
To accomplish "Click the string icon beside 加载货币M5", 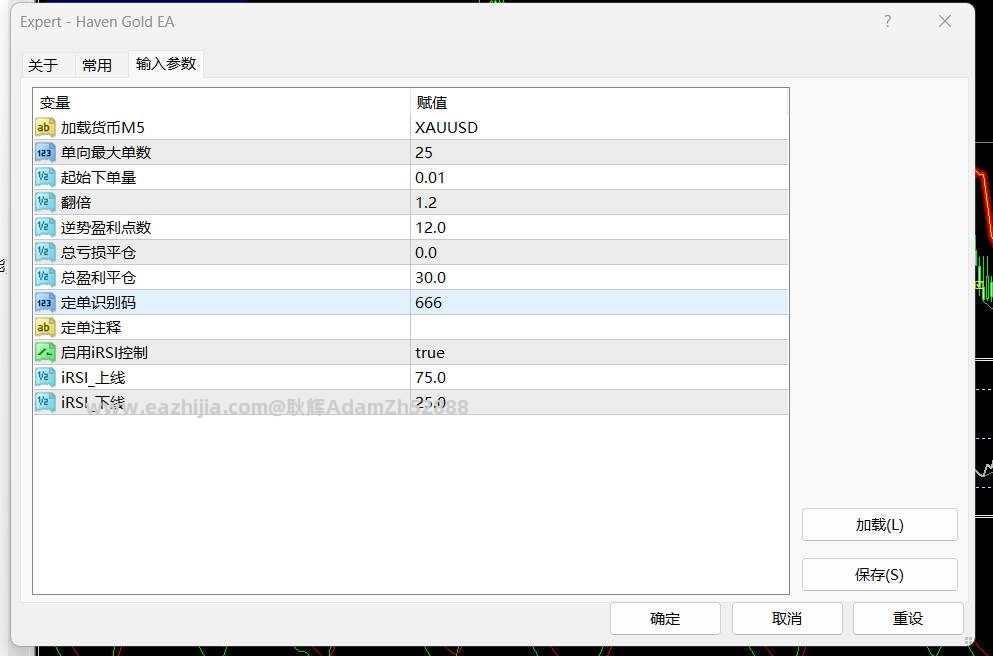I will (45, 127).
